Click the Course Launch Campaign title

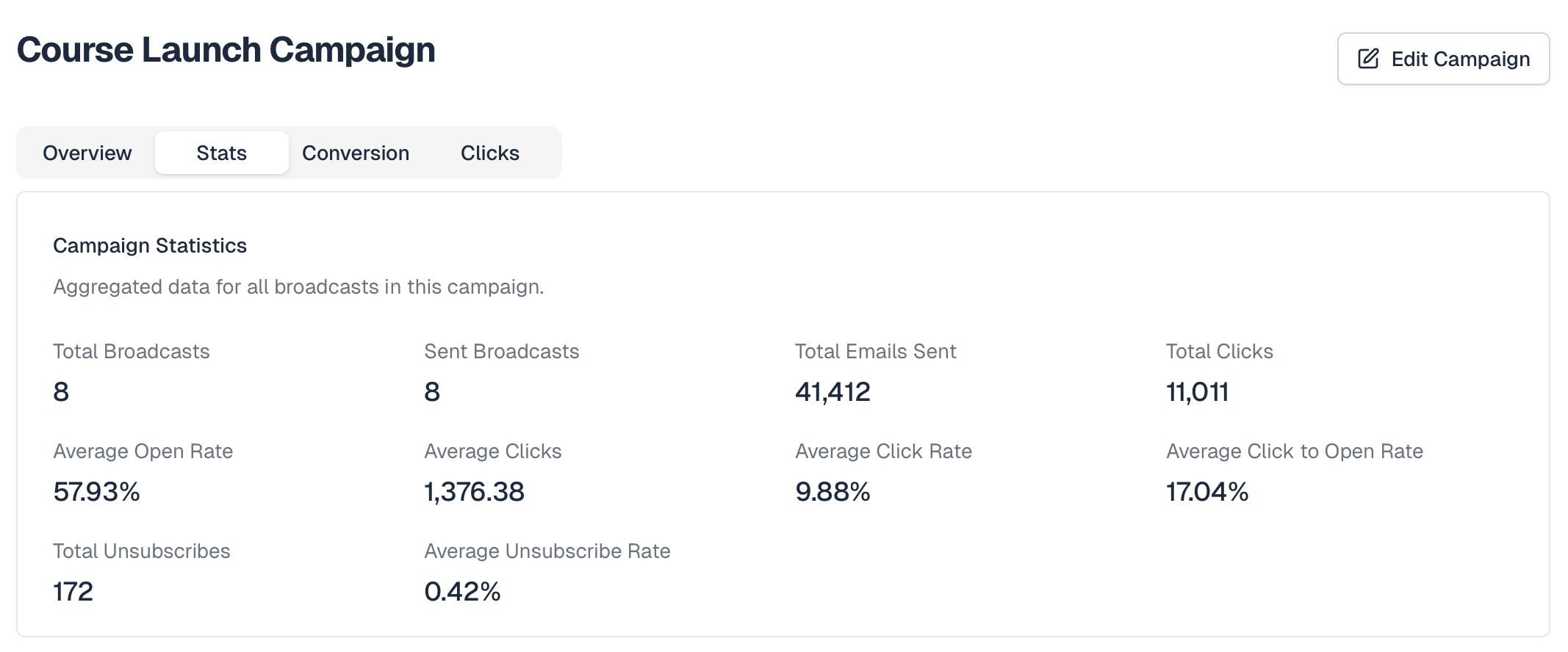pyautogui.click(x=226, y=50)
